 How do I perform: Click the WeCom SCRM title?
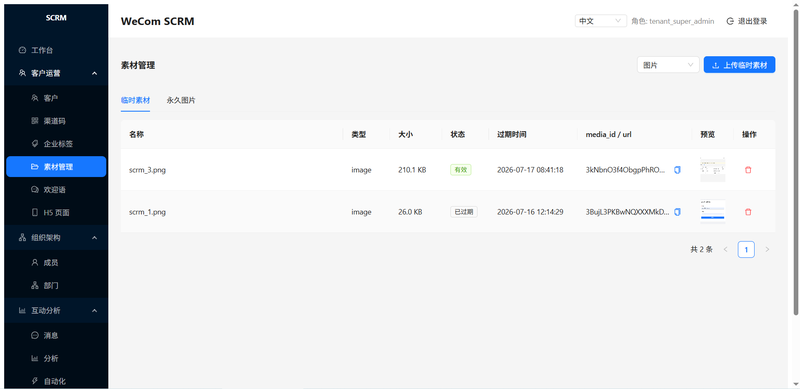pyautogui.click(x=158, y=21)
